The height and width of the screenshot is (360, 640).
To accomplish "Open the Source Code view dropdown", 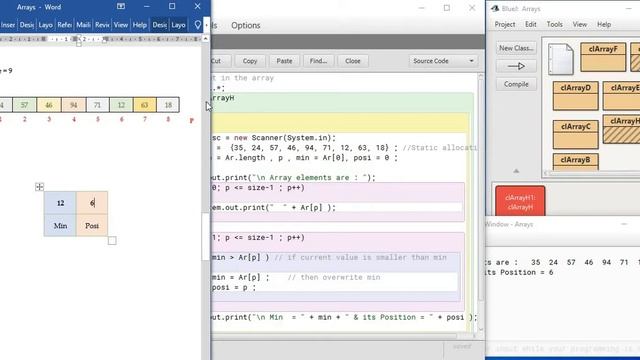I will 443,61.
